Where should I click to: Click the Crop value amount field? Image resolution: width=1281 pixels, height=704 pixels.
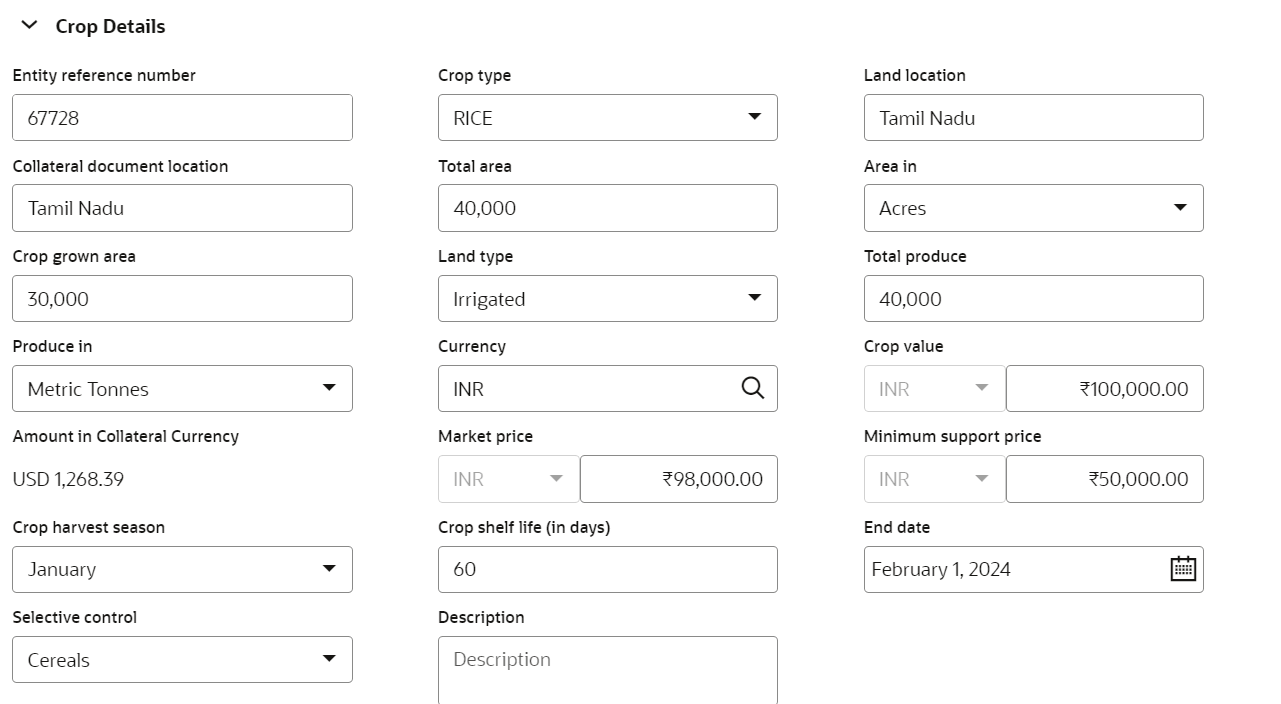point(1104,389)
